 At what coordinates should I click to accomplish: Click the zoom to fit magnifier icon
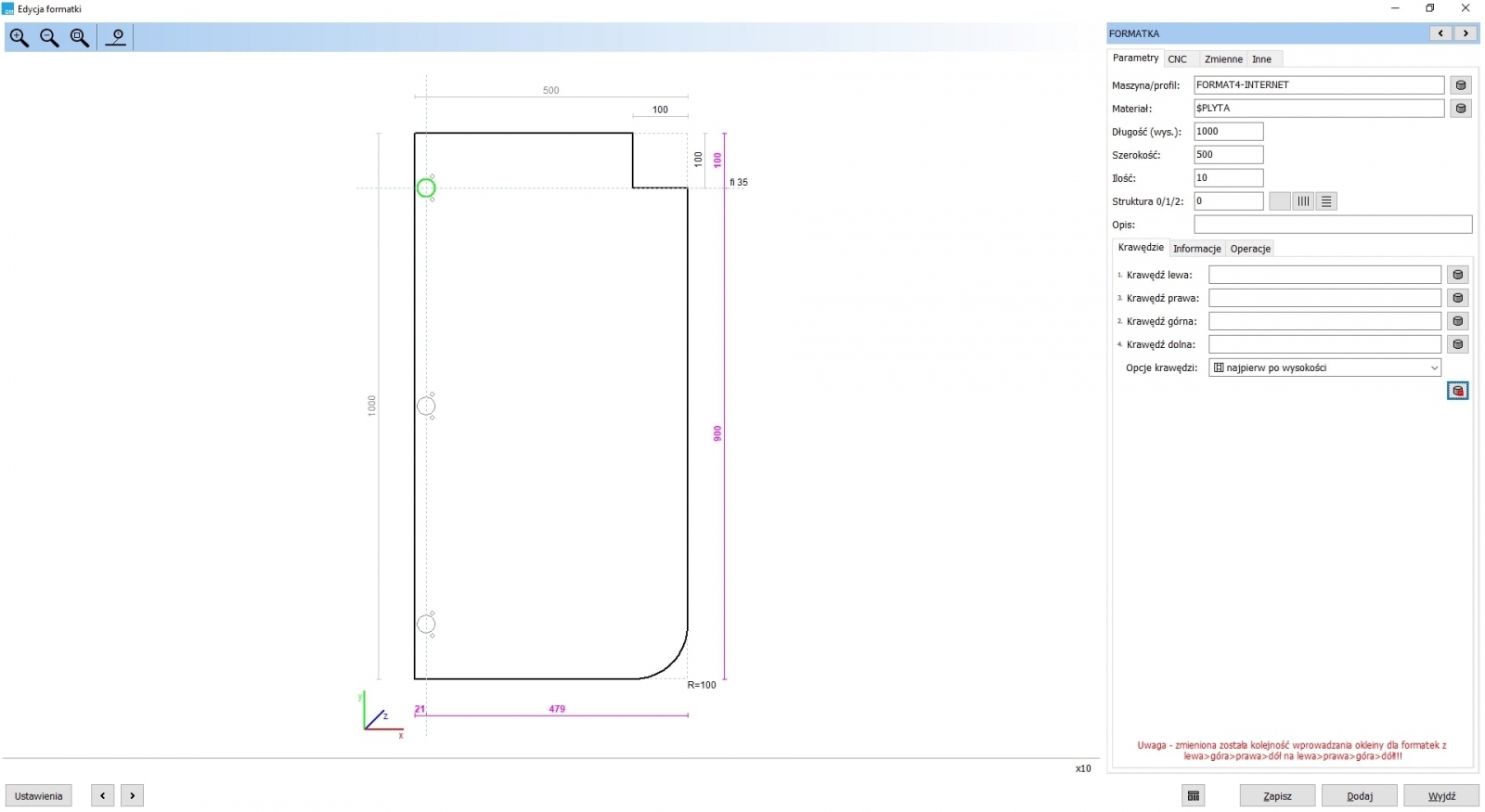click(x=80, y=38)
